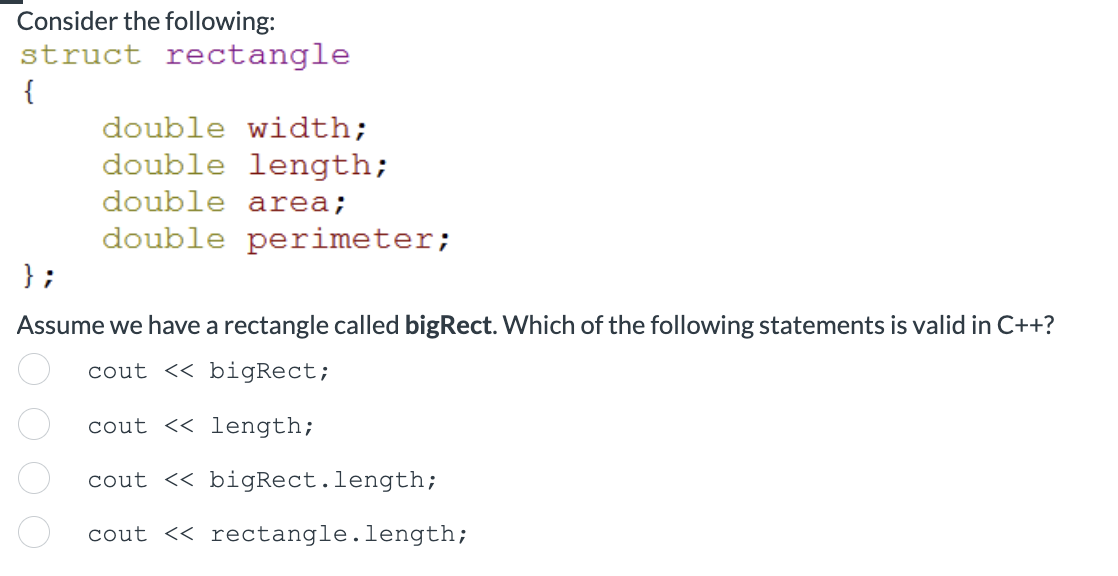Screen dimensions: 1118x576
Task: Click the word rectangle in the struct definition
Action: (x=258, y=54)
